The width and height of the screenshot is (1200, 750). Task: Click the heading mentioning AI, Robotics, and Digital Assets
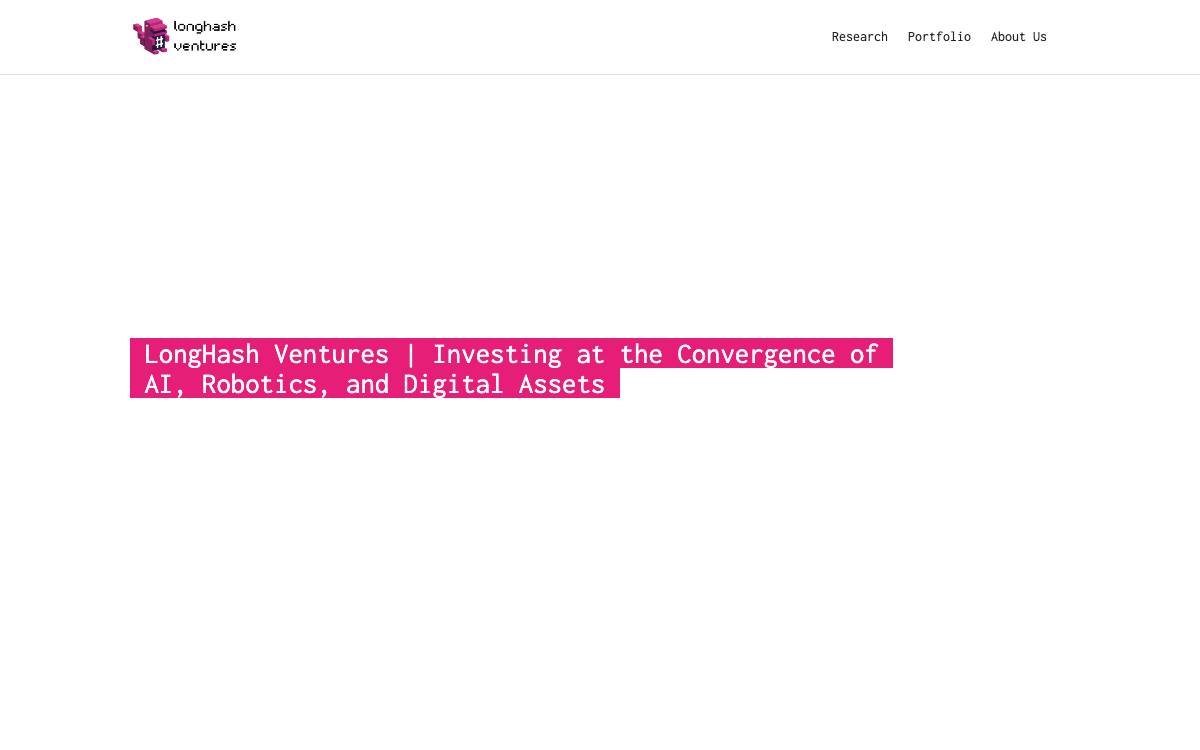(511, 368)
